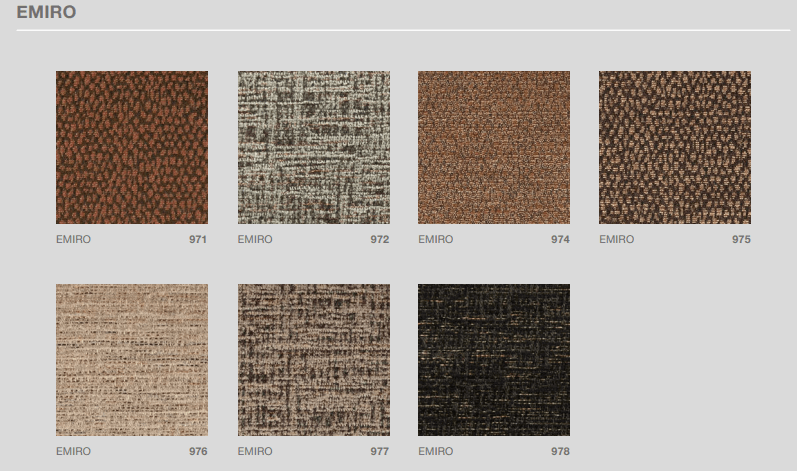This screenshot has width=797, height=471.
Task: Click the number 972 label
Action: (x=380, y=239)
